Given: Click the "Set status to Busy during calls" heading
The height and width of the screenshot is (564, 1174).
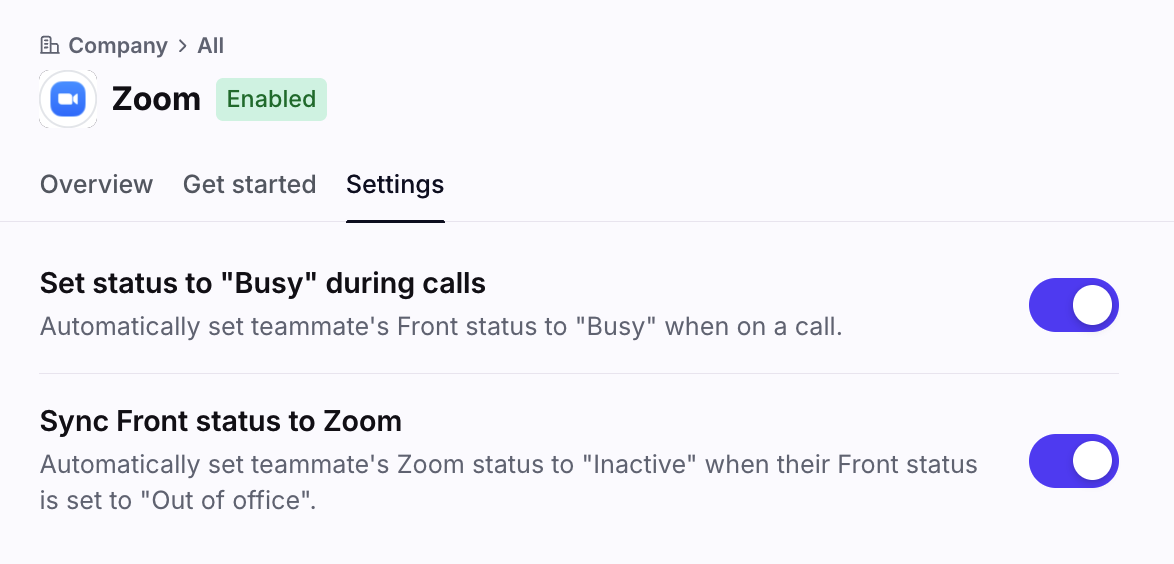Looking at the screenshot, I should point(262,284).
